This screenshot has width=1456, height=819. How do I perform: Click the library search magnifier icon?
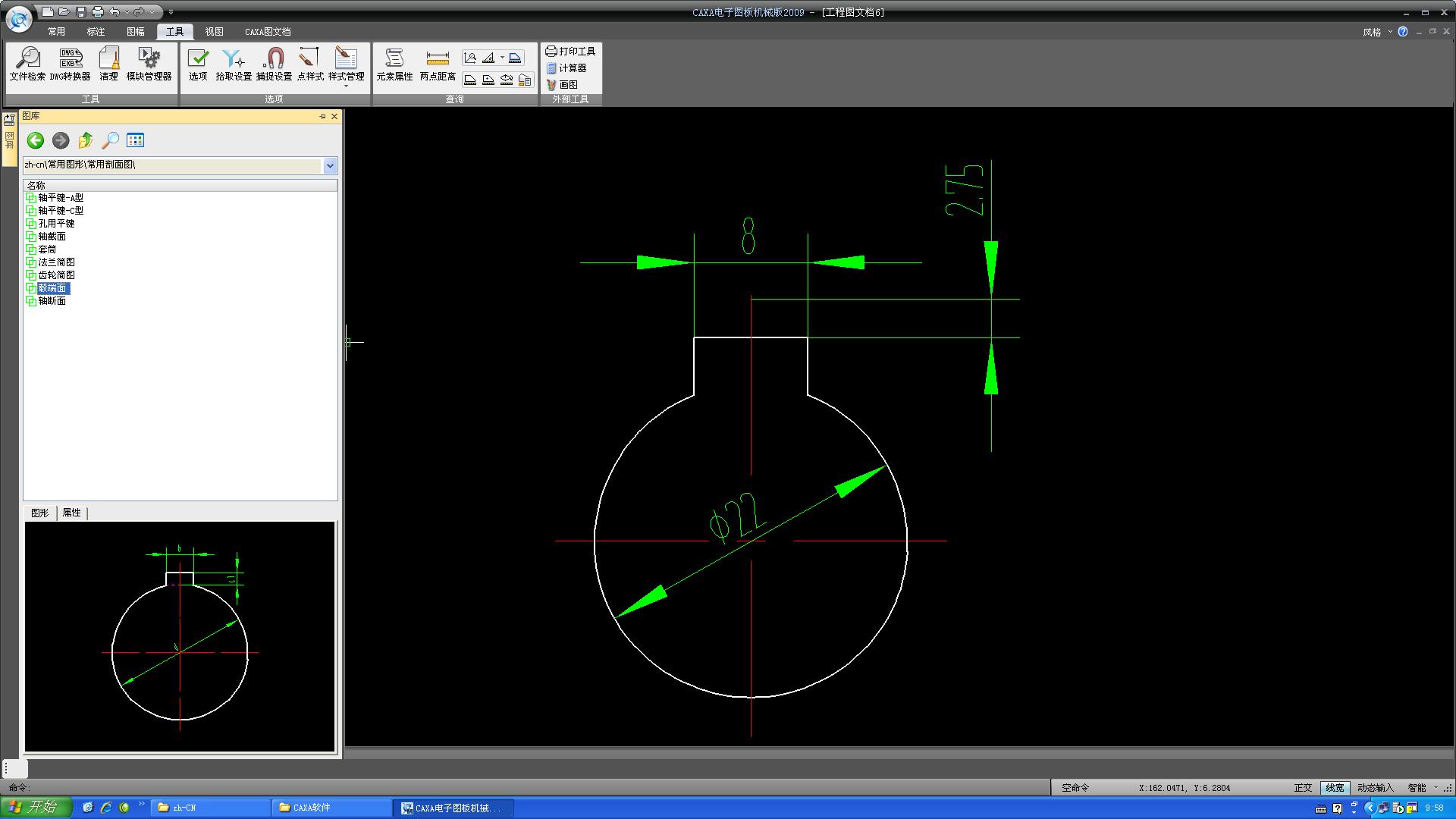pos(111,140)
